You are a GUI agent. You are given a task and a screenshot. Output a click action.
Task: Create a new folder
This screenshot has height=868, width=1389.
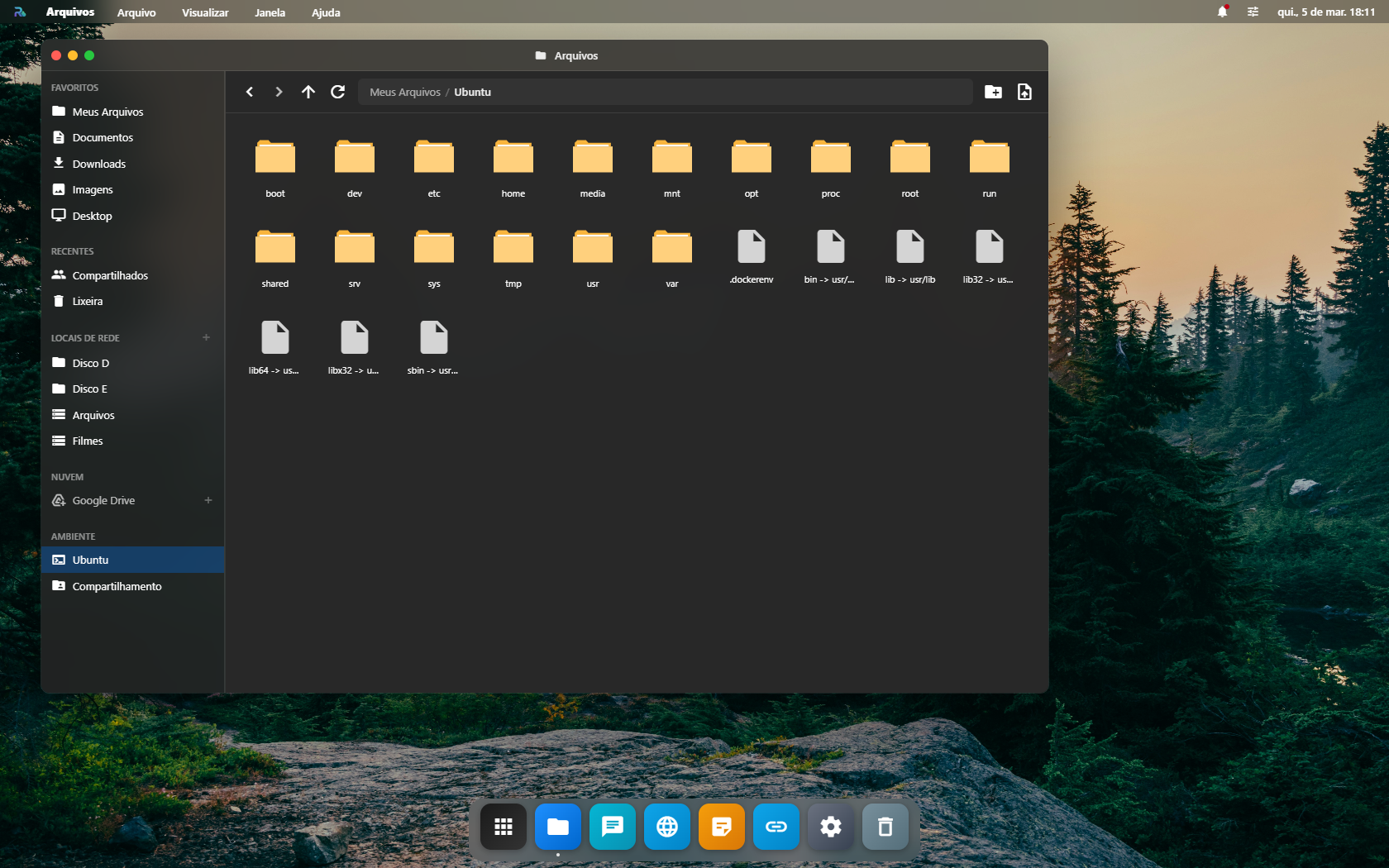(x=993, y=92)
